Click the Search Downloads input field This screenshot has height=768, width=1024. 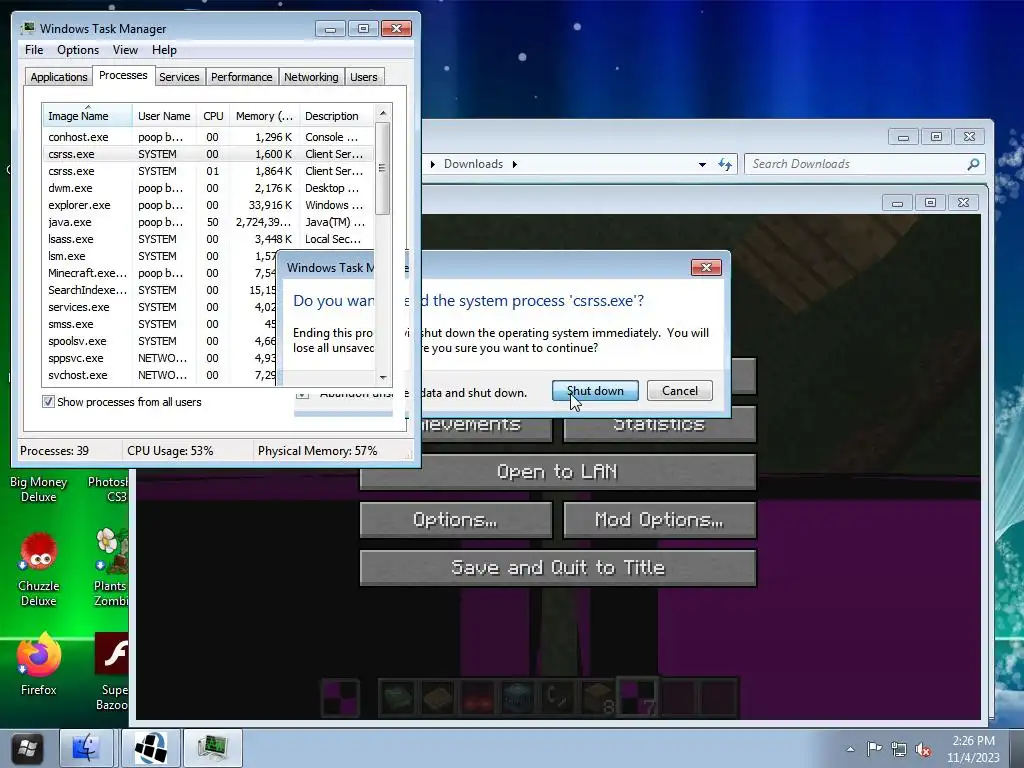(856, 164)
